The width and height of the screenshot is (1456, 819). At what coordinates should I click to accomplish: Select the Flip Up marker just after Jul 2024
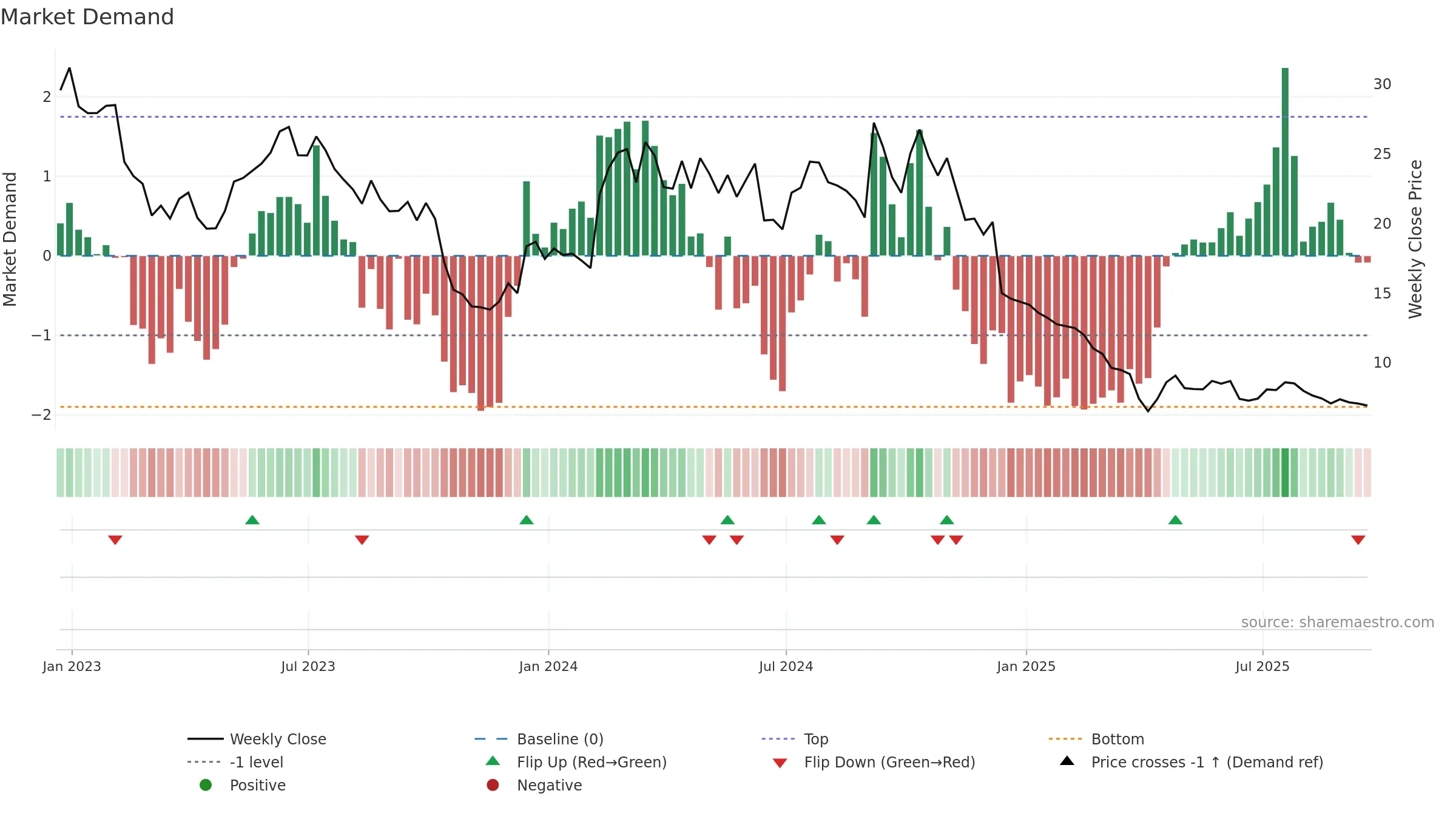tap(819, 520)
